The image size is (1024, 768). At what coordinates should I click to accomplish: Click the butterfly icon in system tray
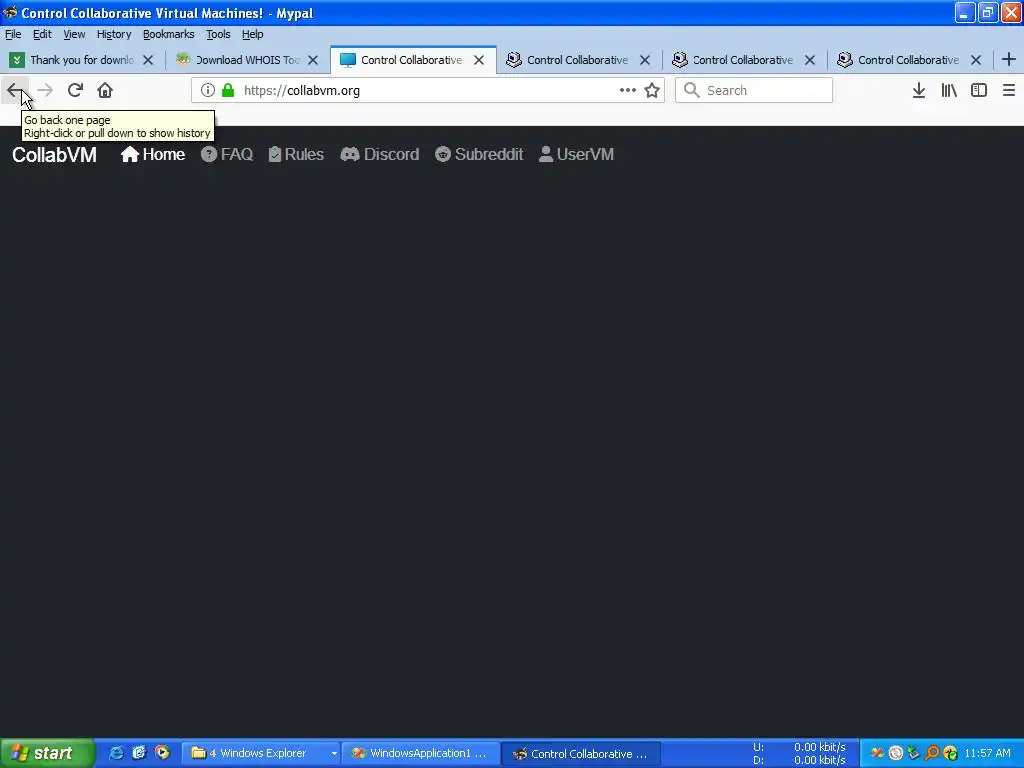pos(877,753)
